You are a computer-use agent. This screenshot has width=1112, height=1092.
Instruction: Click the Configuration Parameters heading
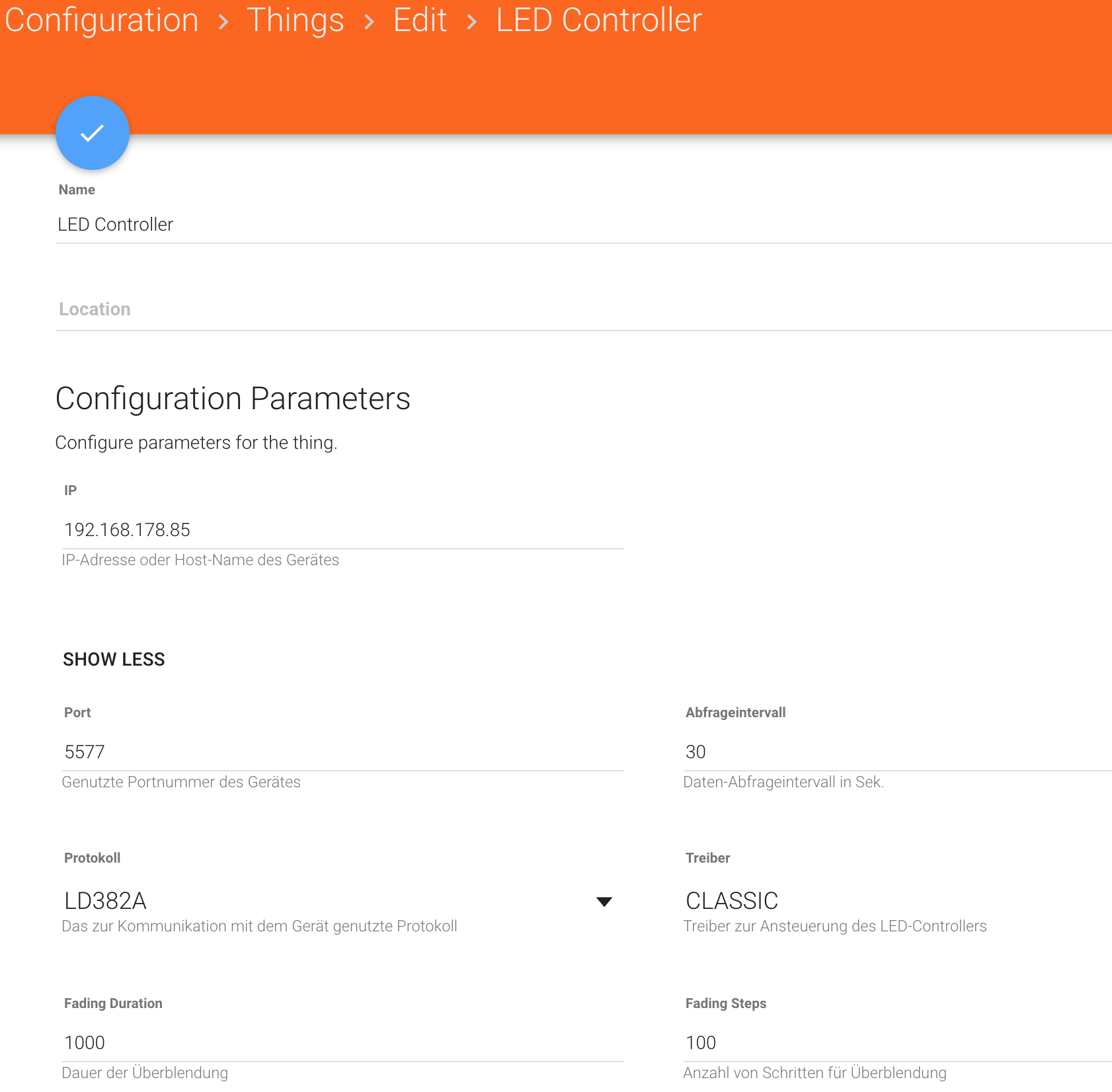(233, 399)
